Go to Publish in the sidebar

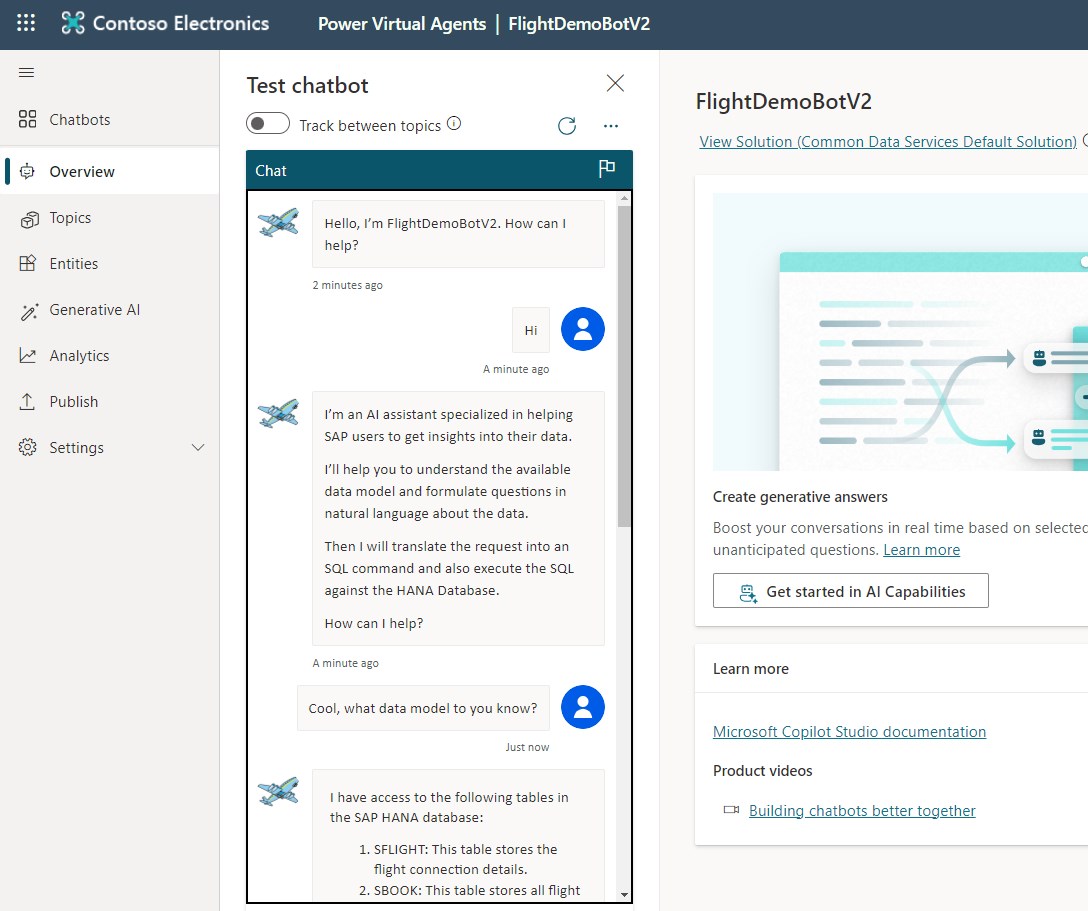tap(110, 402)
